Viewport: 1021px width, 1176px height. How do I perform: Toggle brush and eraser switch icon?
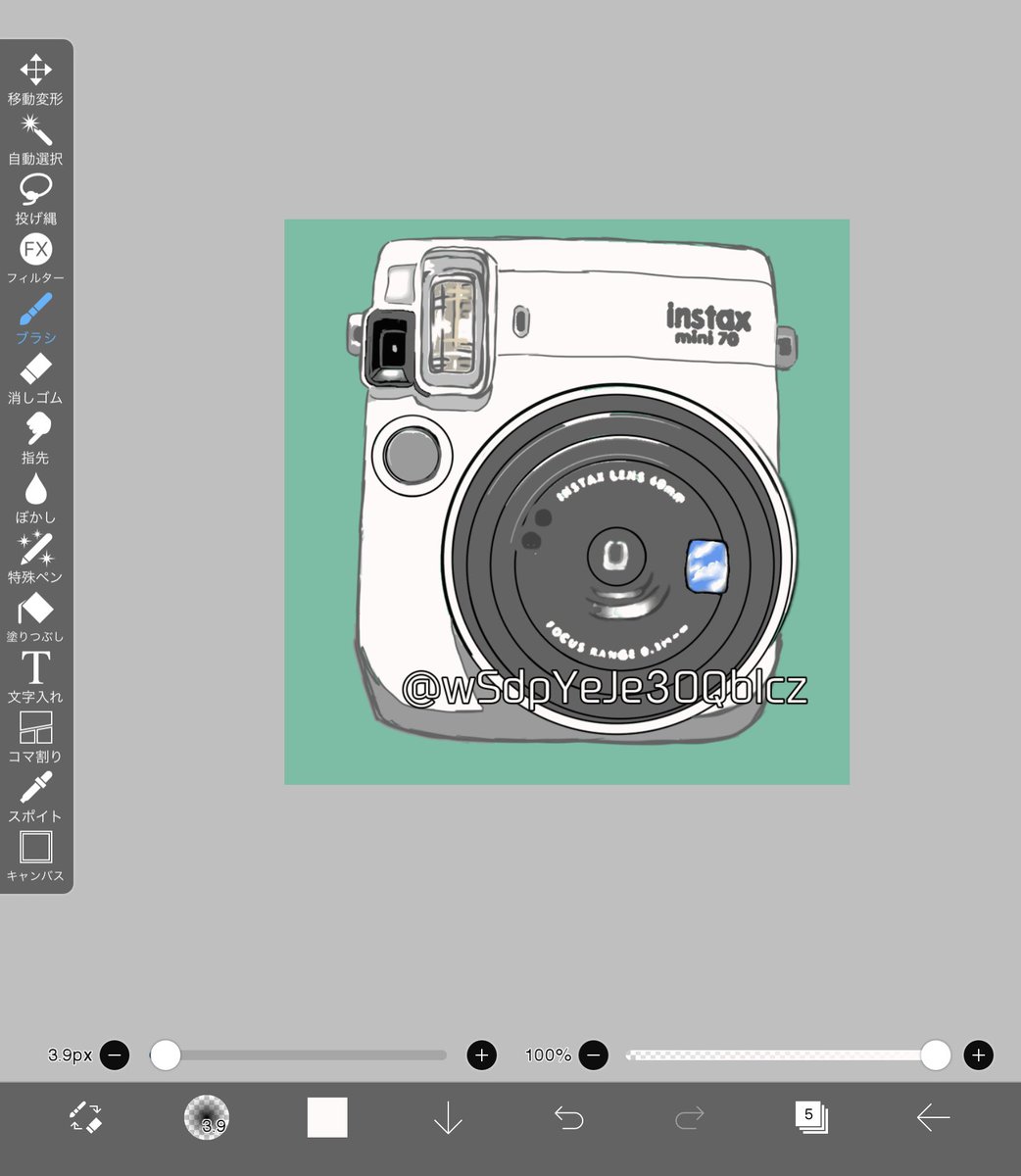pos(85,1117)
